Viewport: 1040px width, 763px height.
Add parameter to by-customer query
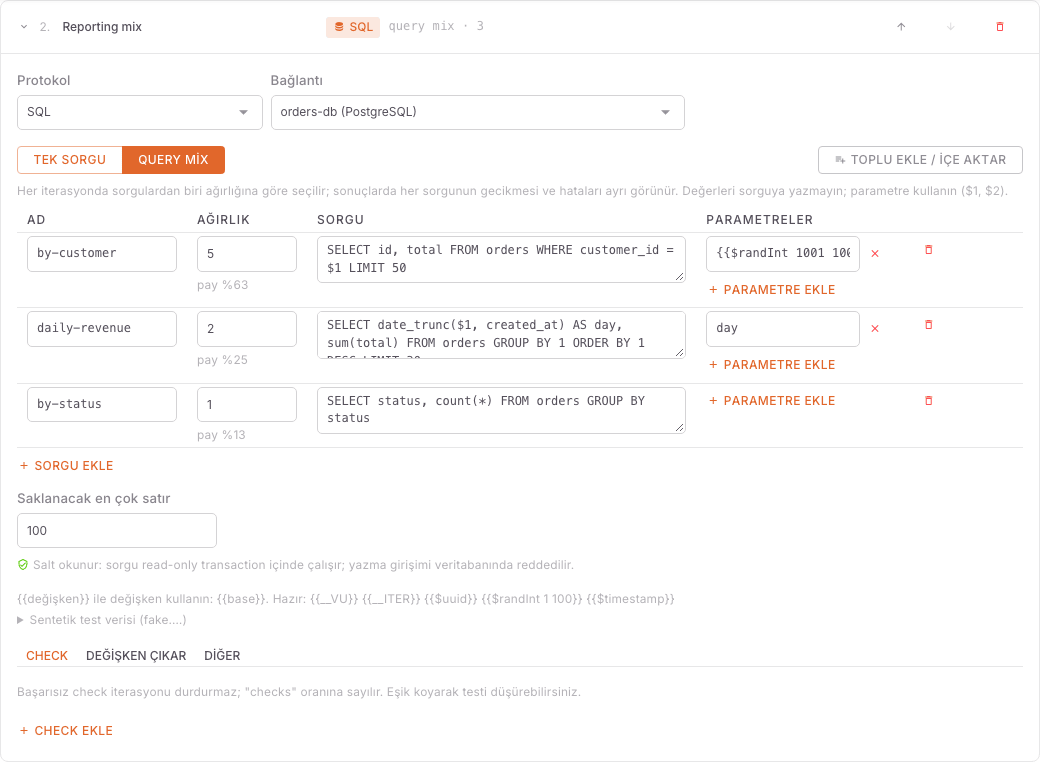(x=772, y=290)
